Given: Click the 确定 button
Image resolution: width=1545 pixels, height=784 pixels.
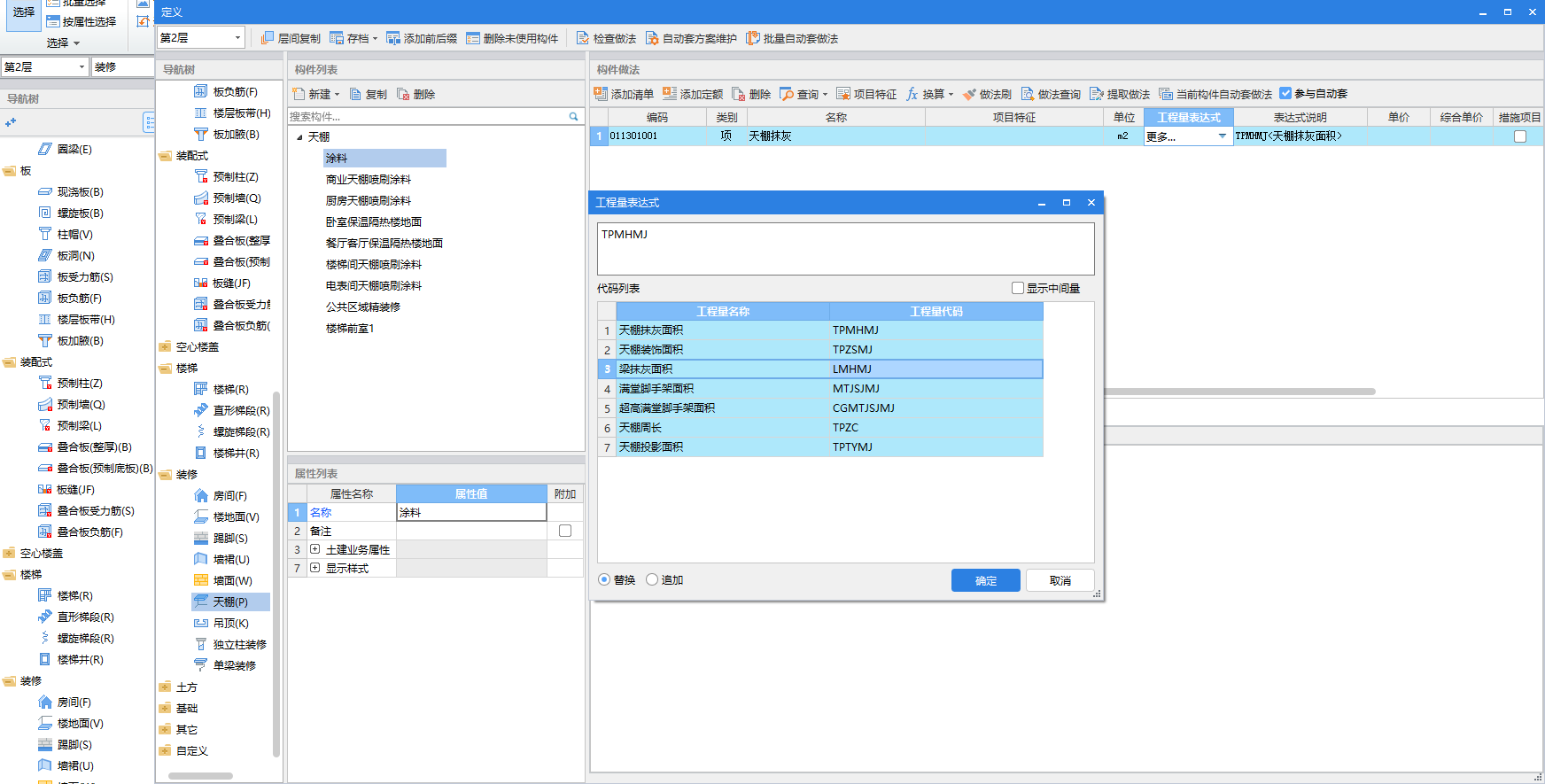Looking at the screenshot, I should pos(986,580).
